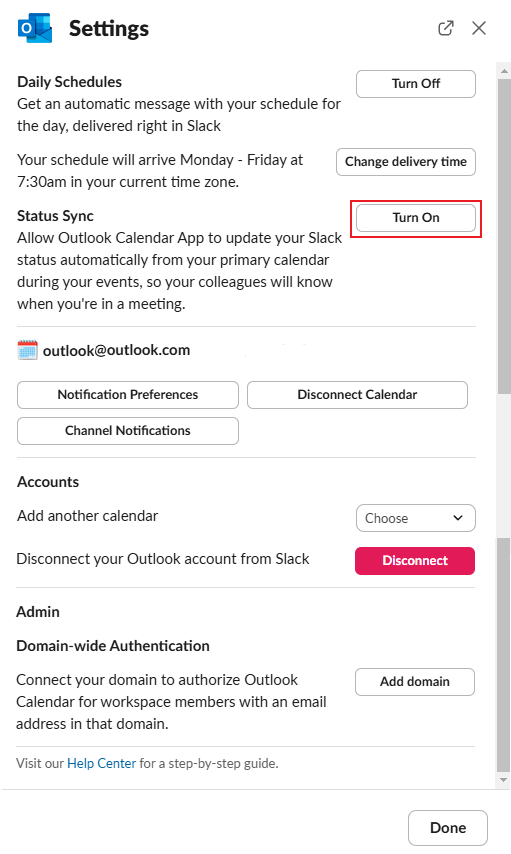The height and width of the screenshot is (854, 511).
Task: Click the scrollbar up arrow
Action: coord(504,70)
